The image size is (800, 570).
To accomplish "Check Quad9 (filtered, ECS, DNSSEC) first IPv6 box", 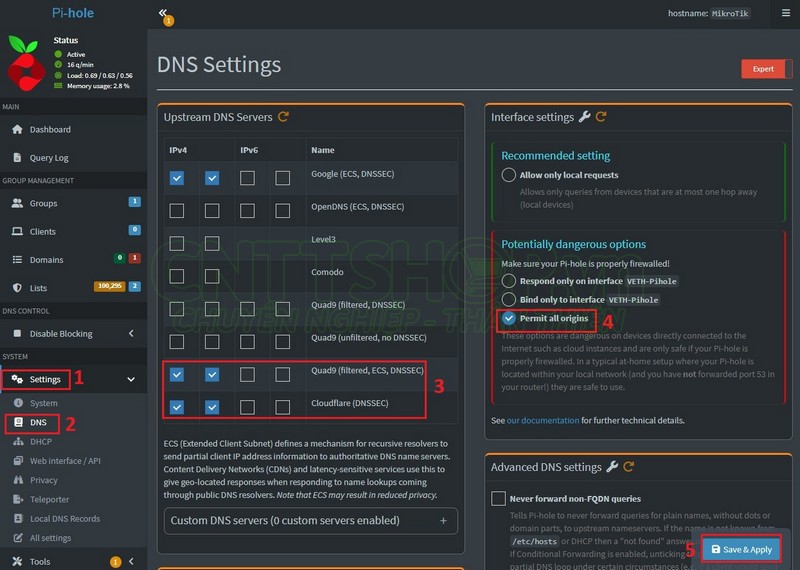I will point(247,375).
